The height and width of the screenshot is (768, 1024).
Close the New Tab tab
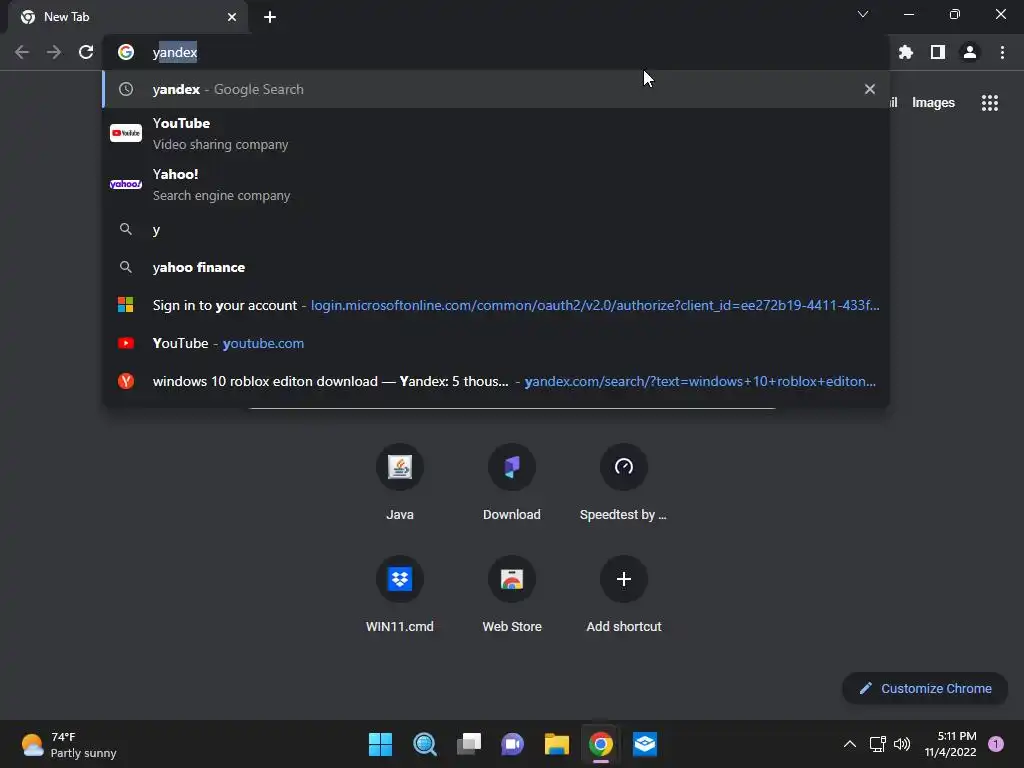pyautogui.click(x=232, y=17)
